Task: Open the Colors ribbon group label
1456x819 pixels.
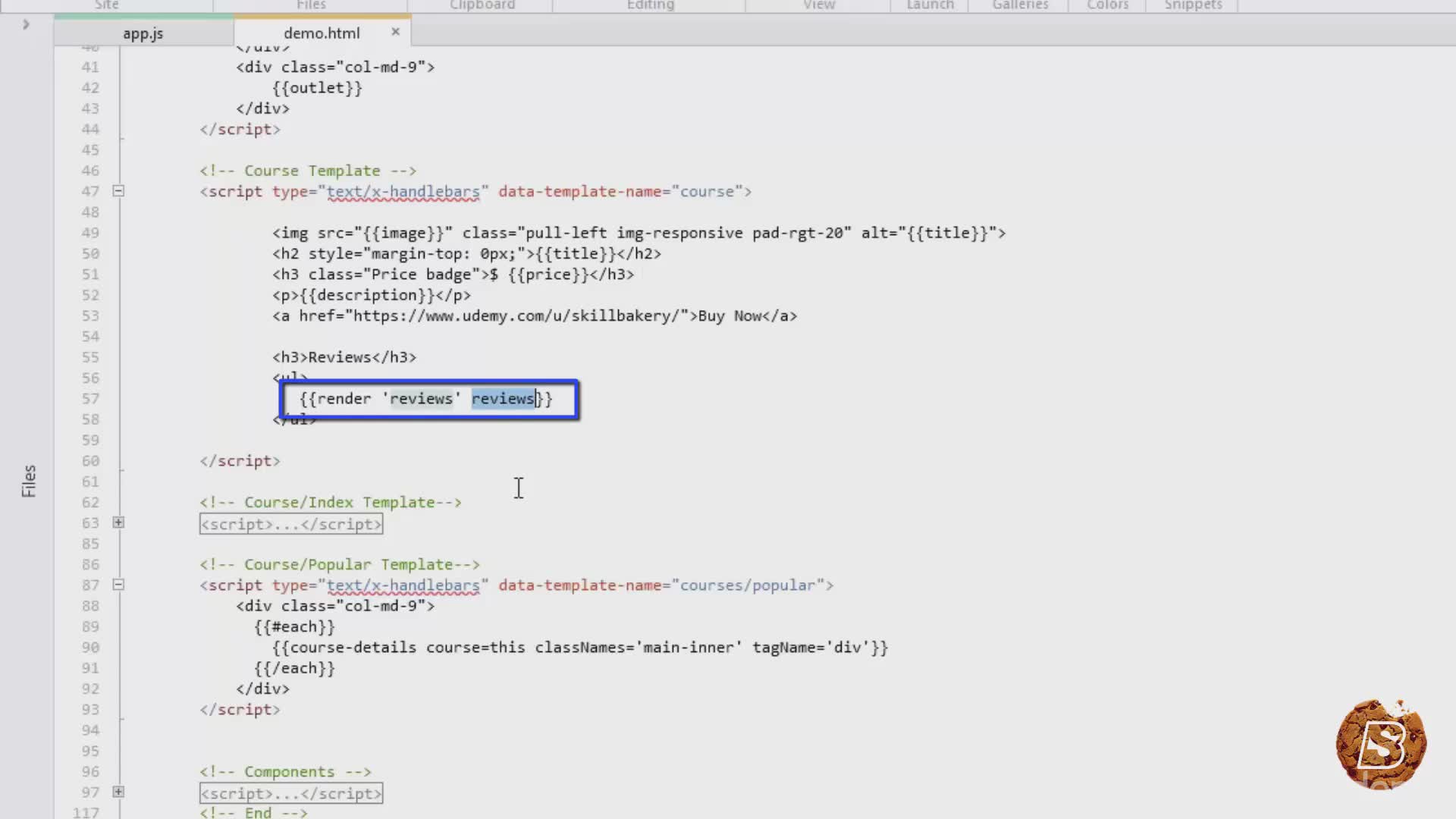Action: point(1108,5)
